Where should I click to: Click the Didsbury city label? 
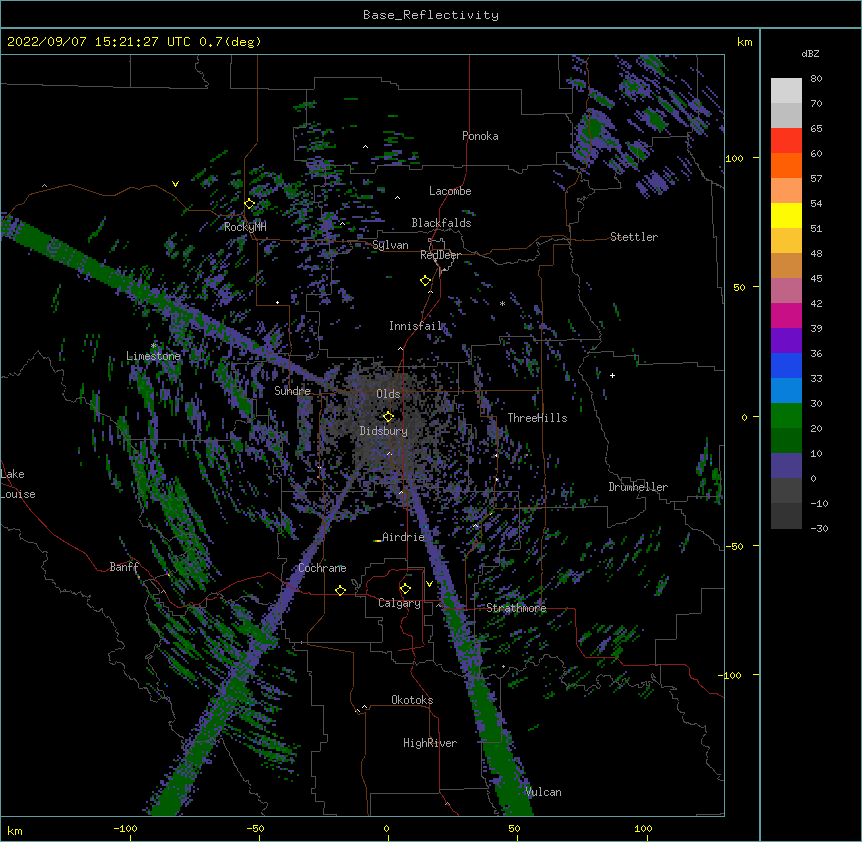[384, 431]
